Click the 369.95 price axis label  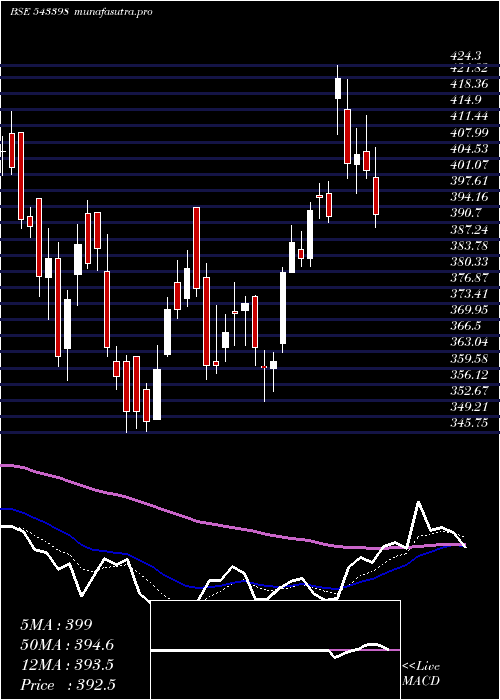[x=469, y=309]
